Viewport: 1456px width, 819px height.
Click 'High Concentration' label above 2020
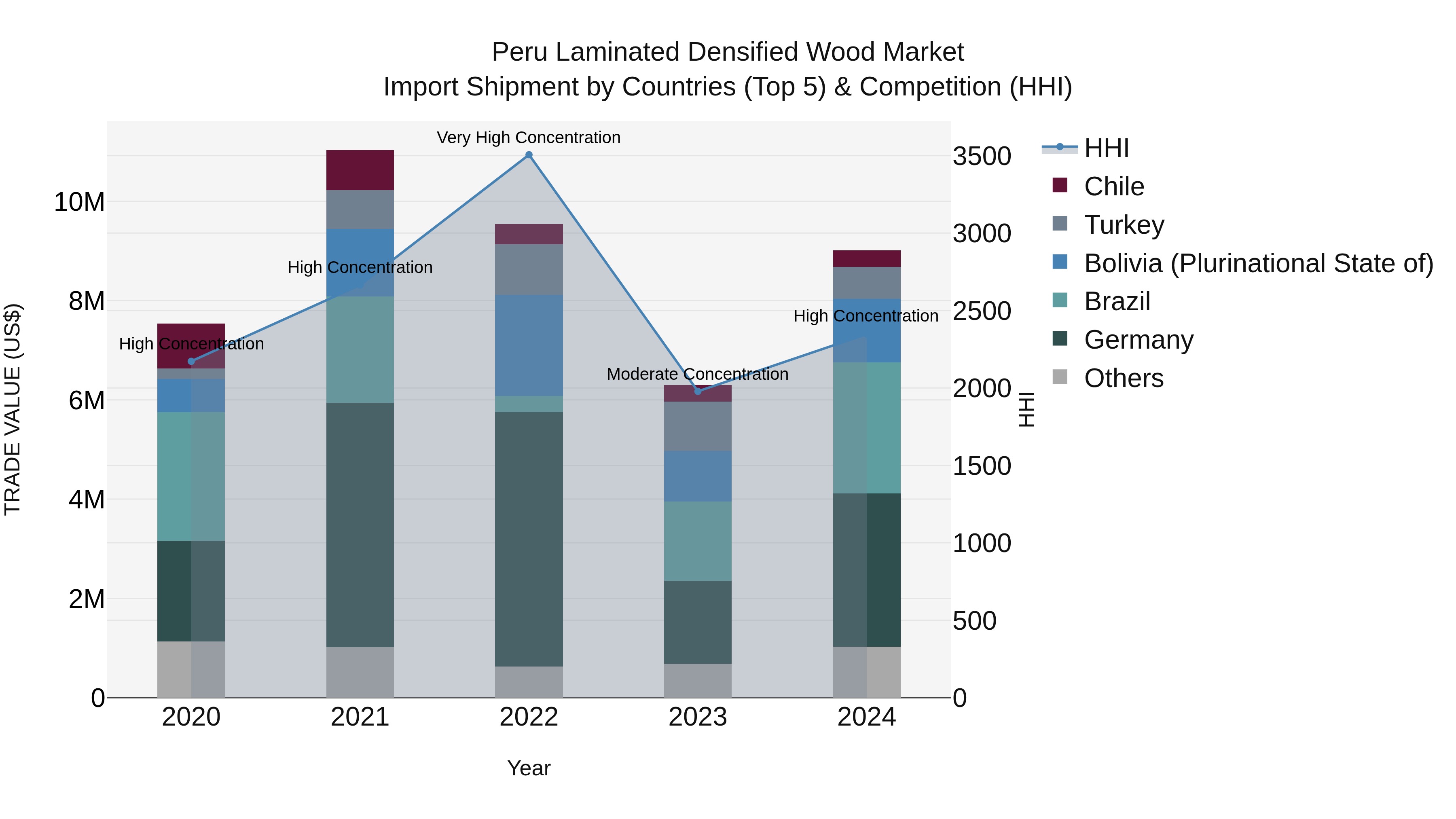[x=191, y=344]
